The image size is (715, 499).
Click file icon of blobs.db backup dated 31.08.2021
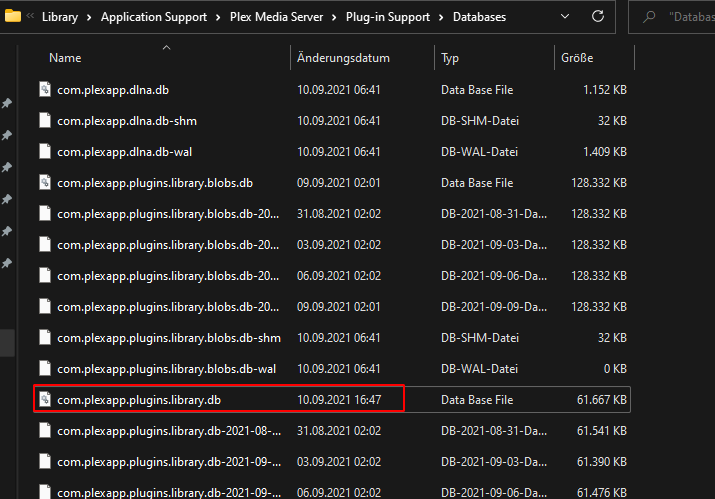(45, 213)
